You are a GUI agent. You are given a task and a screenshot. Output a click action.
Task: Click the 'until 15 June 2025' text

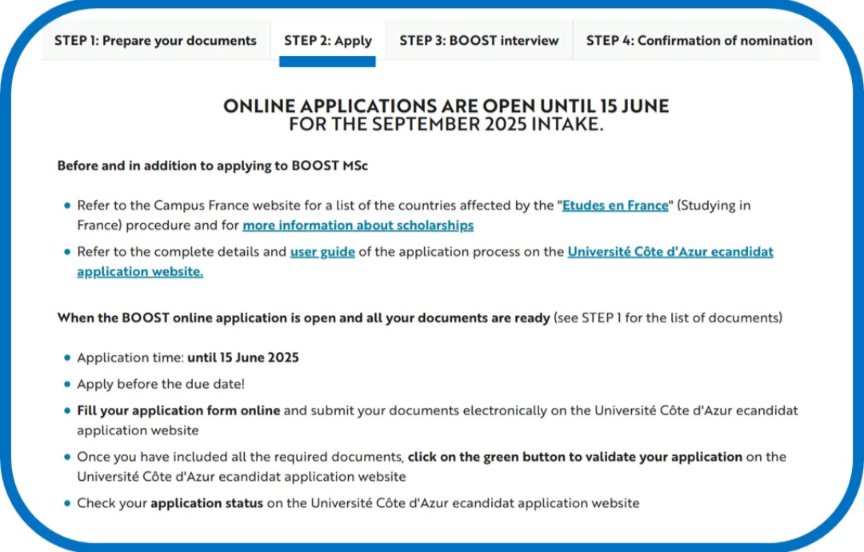click(243, 358)
